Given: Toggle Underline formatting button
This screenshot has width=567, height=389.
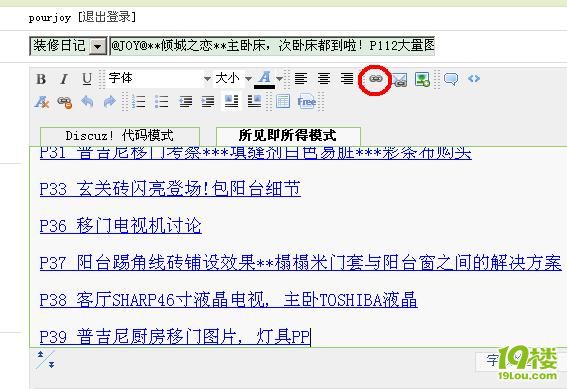Looking at the screenshot, I should [87, 79].
